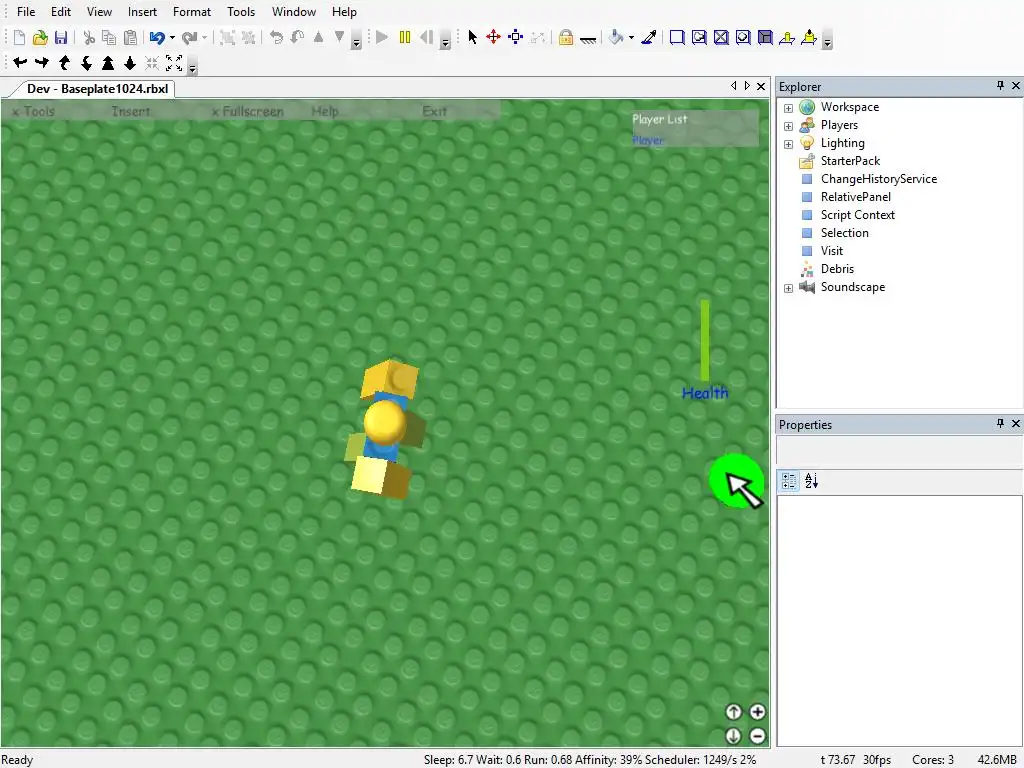Open the Undo history dropdown arrow
Screen dimensions: 1024x768
click(172, 38)
